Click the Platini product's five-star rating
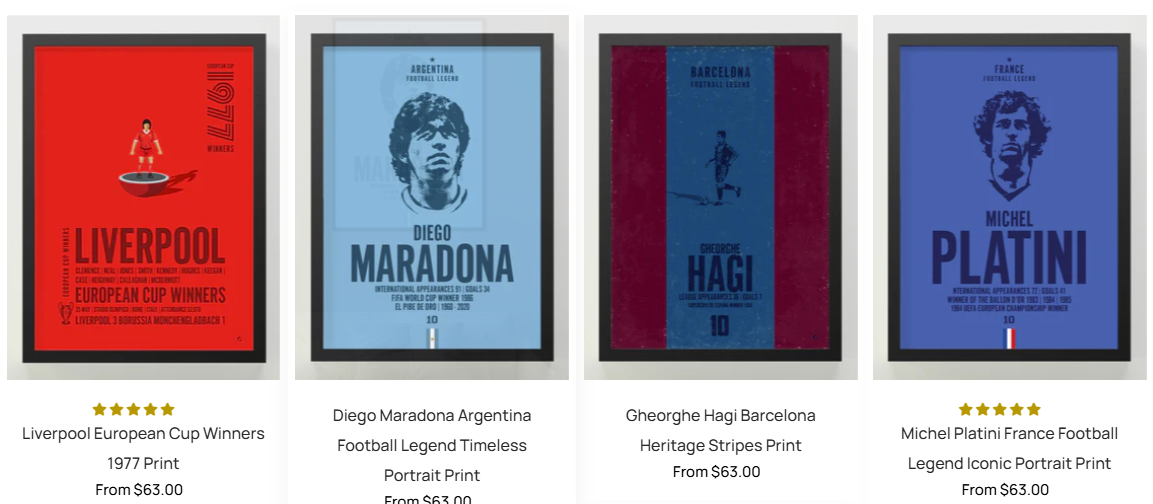Image resolution: width=1153 pixels, height=504 pixels. (x=1000, y=409)
